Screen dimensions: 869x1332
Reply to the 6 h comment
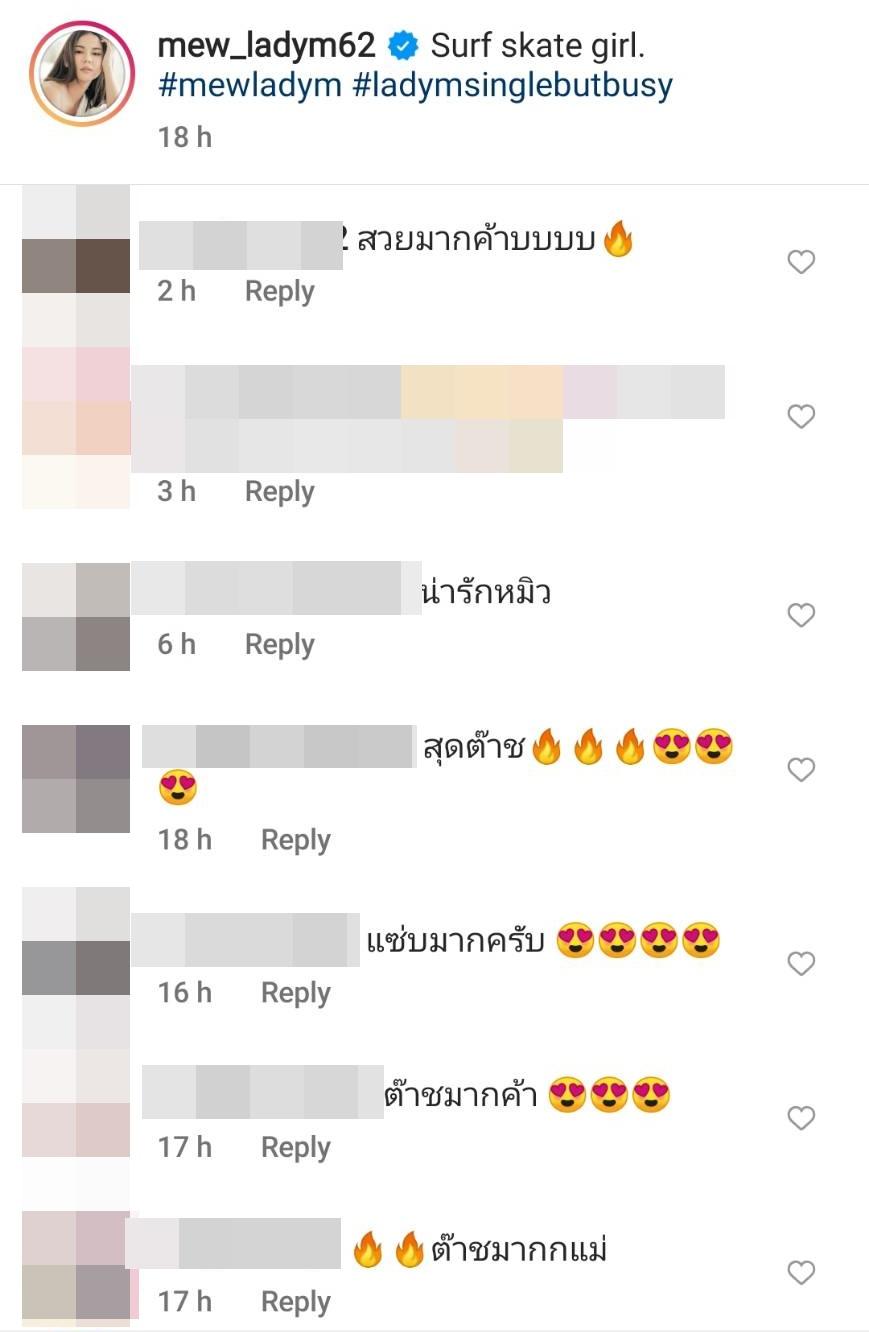280,644
